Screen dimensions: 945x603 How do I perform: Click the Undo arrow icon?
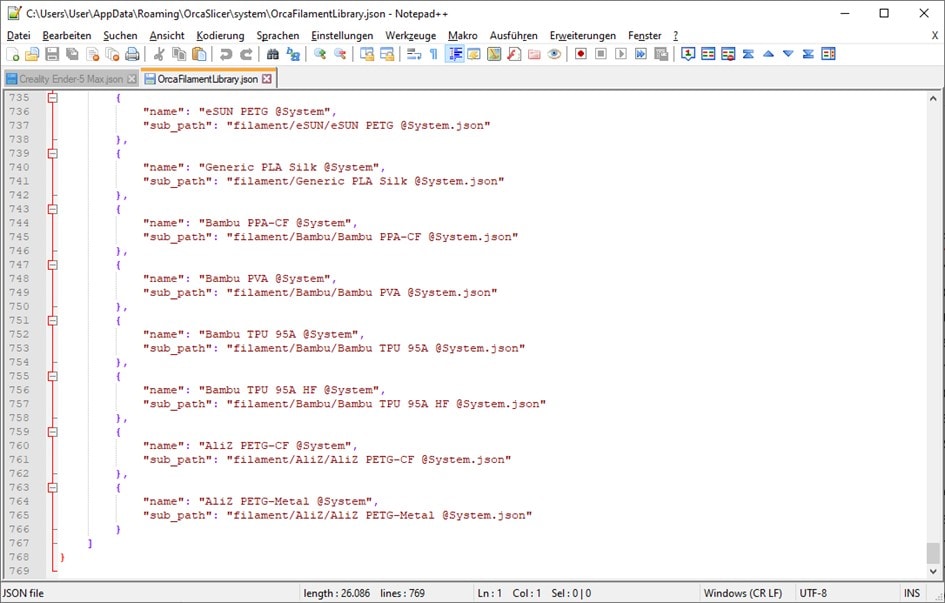click(226, 54)
